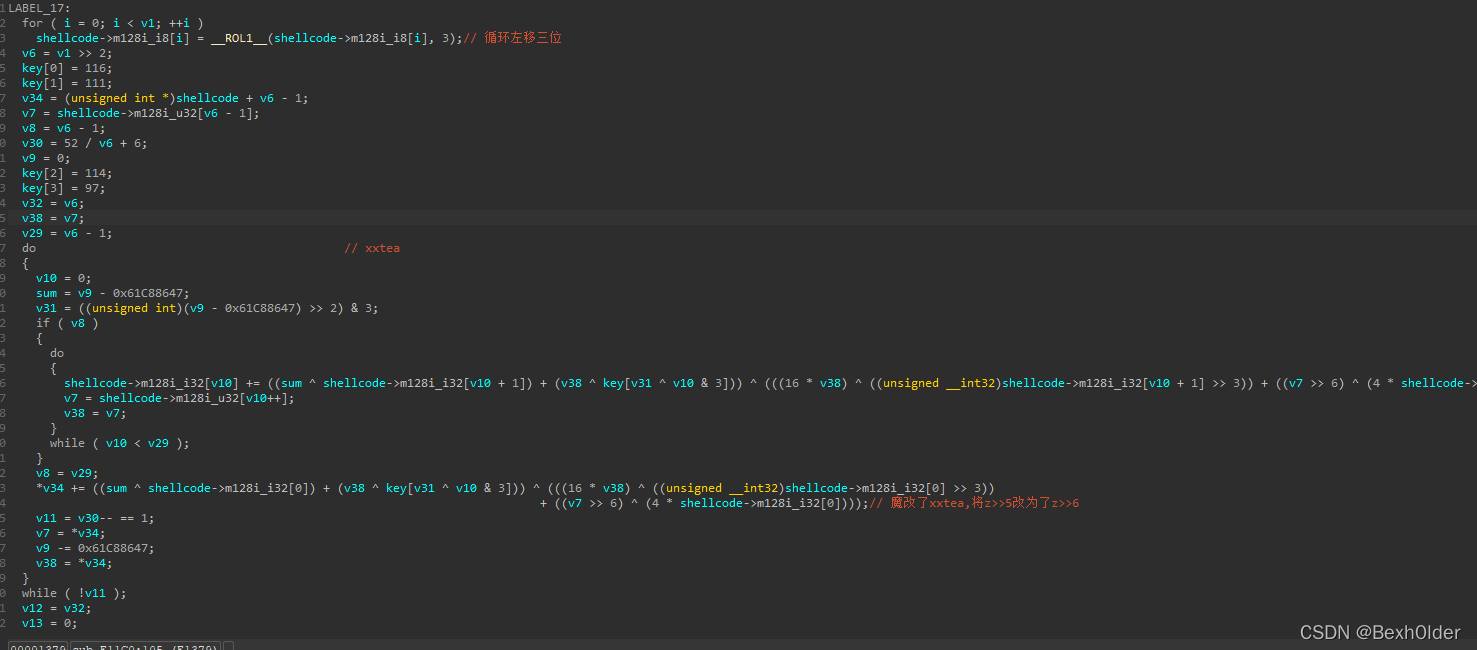Select line 'v6 = v1 >> 2;'
The image size is (1477, 650).
coord(67,53)
